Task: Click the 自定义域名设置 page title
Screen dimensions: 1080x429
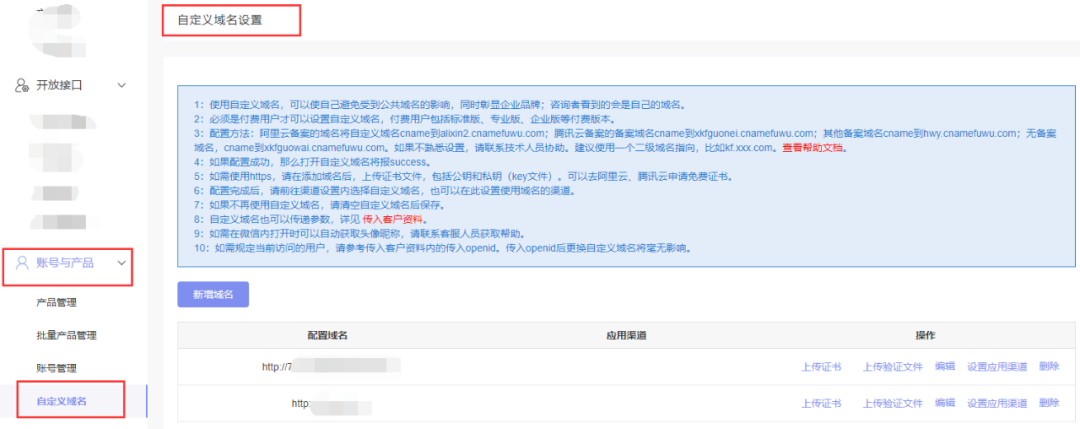Action: (220, 20)
